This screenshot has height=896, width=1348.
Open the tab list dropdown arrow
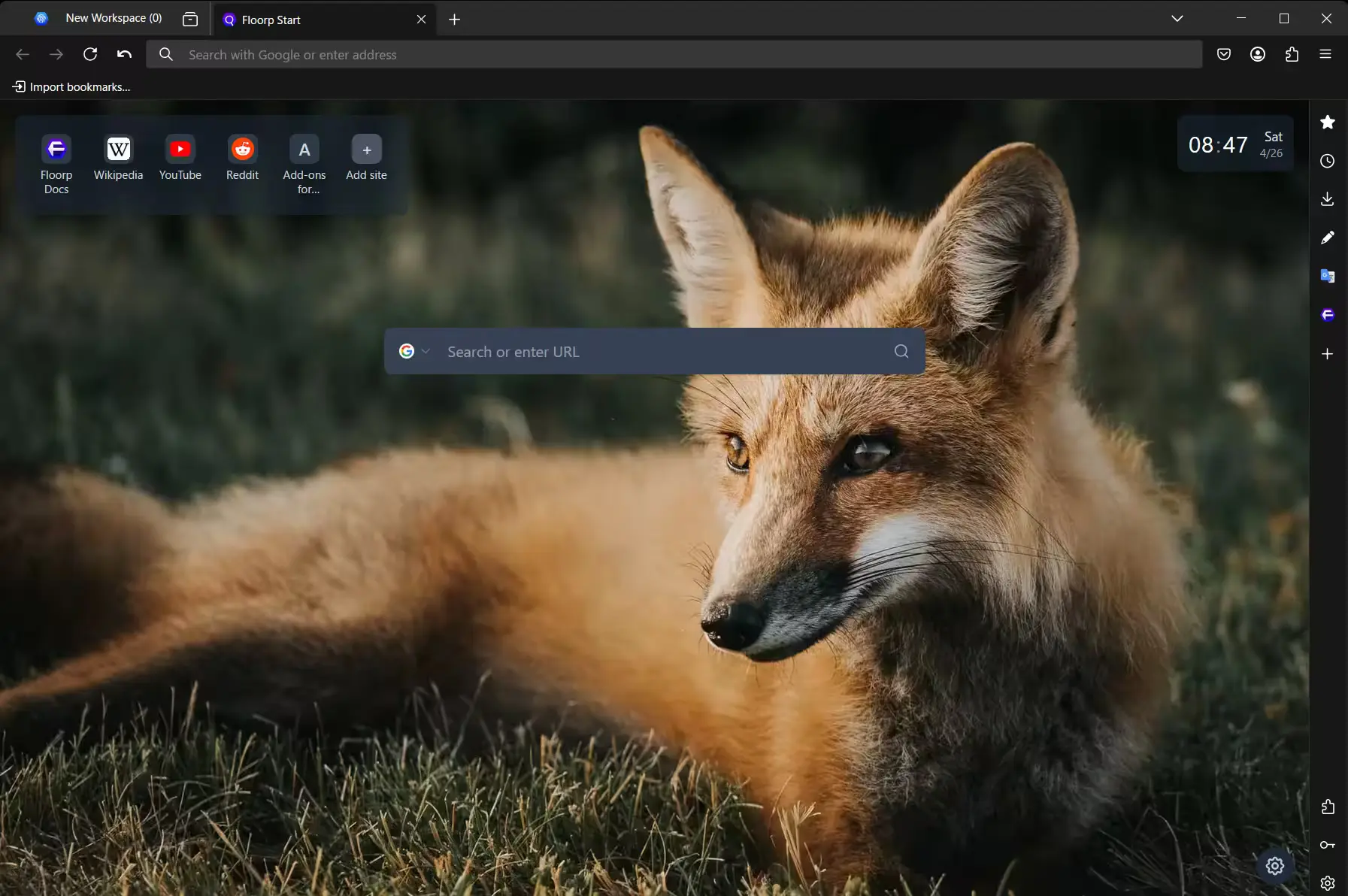(x=1177, y=18)
